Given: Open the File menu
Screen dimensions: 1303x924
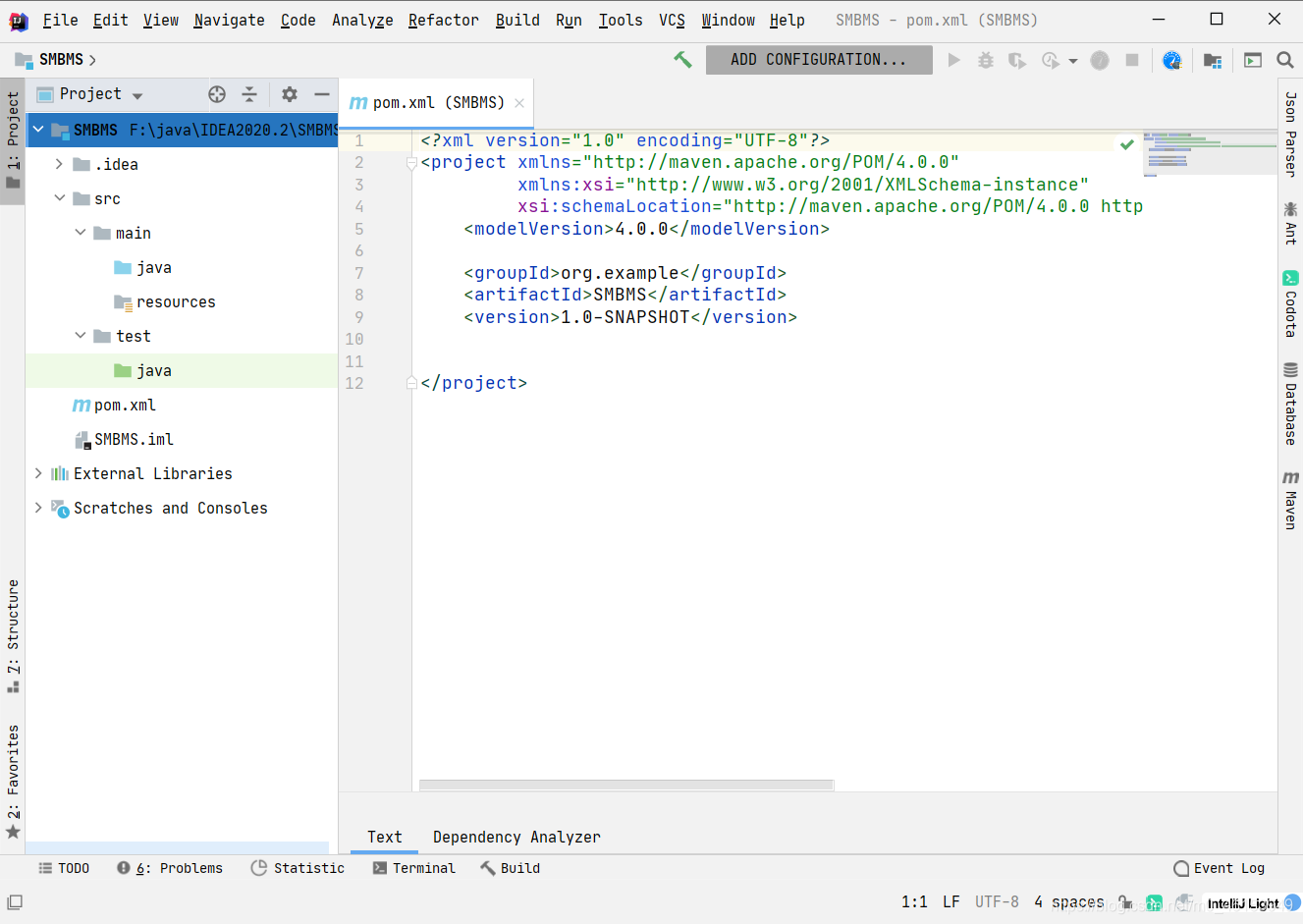Looking at the screenshot, I should [60, 20].
